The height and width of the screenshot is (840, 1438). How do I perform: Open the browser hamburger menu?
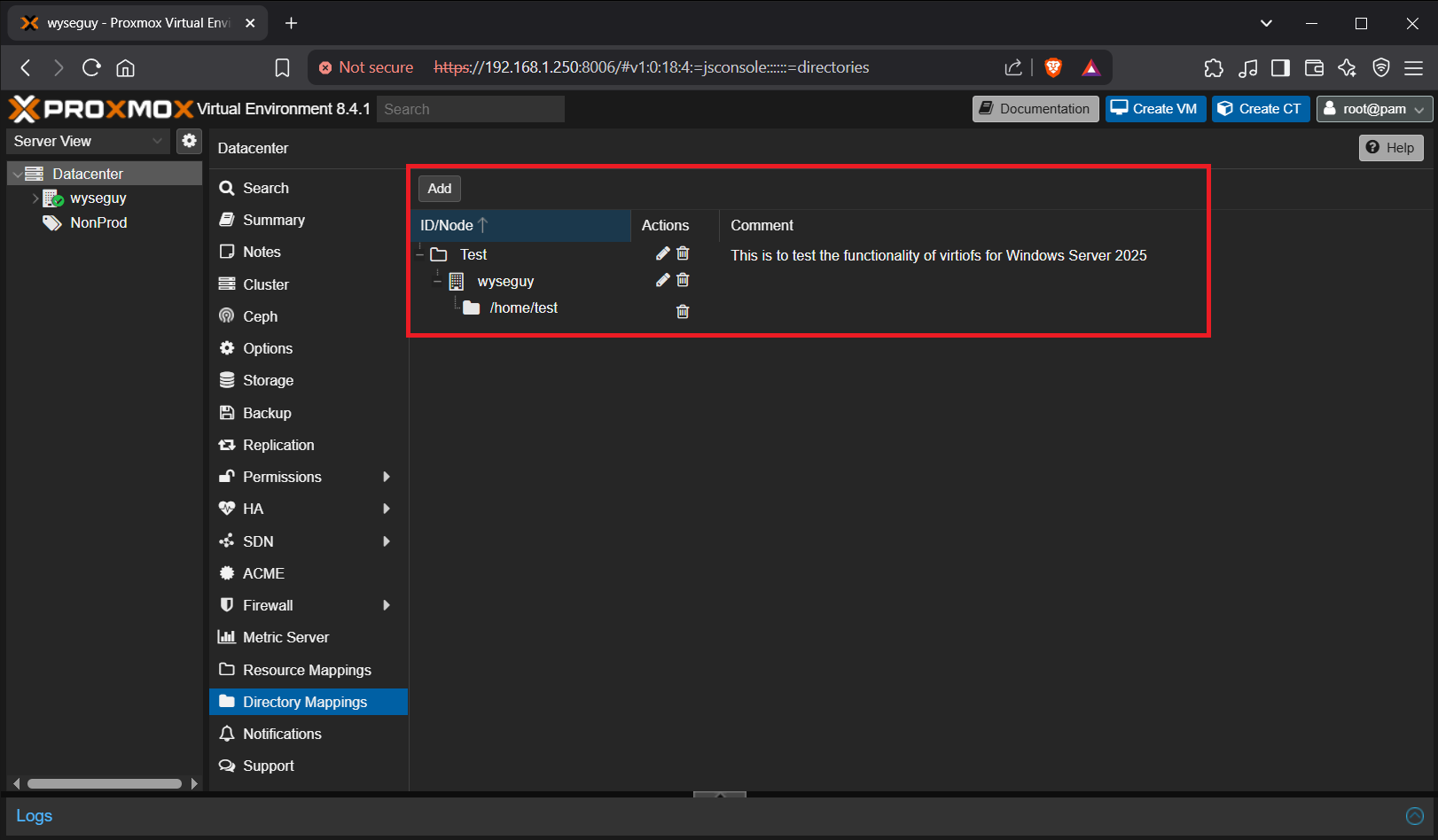click(x=1414, y=67)
